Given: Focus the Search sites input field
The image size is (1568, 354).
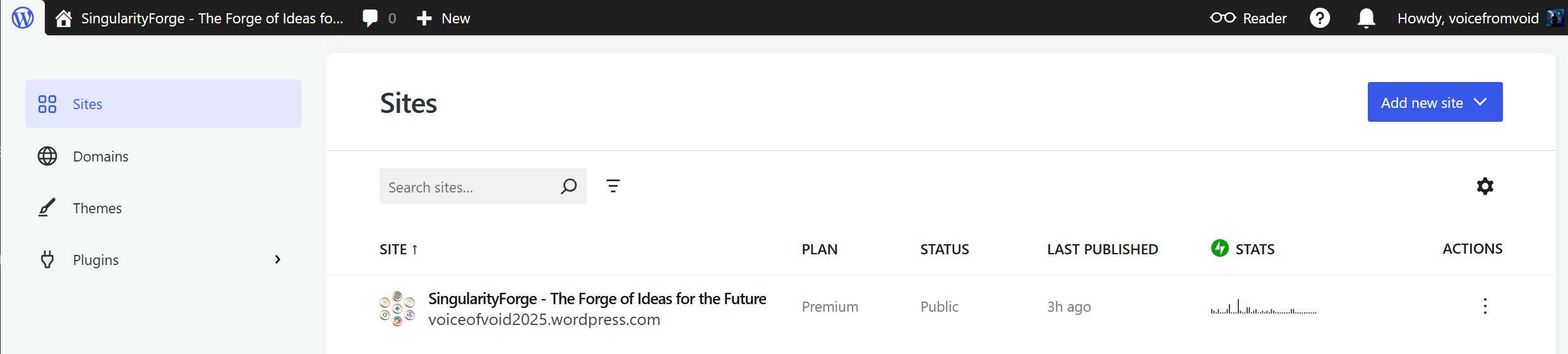Looking at the screenshot, I should coord(467,187).
